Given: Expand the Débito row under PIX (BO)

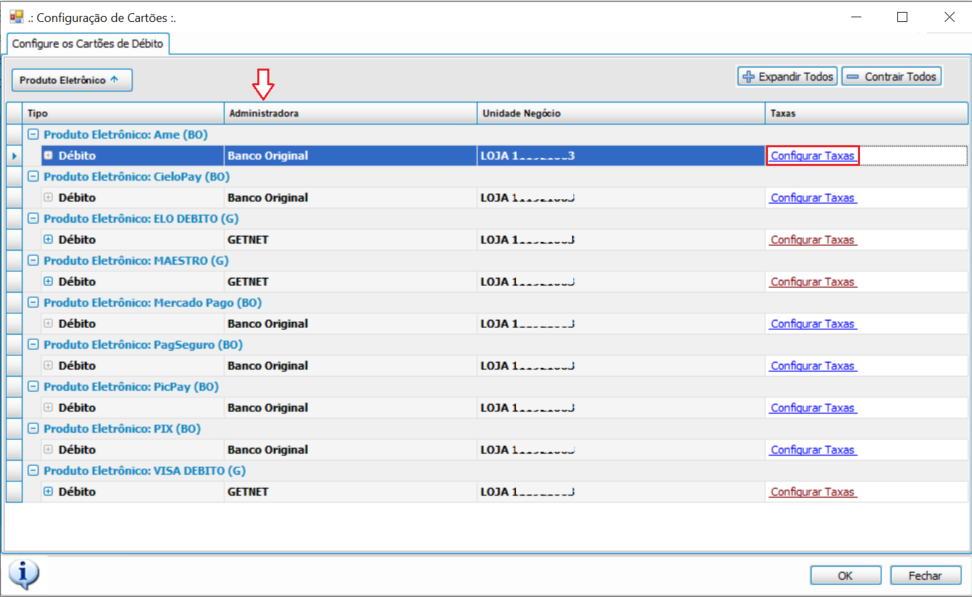Looking at the screenshot, I should pos(48,449).
